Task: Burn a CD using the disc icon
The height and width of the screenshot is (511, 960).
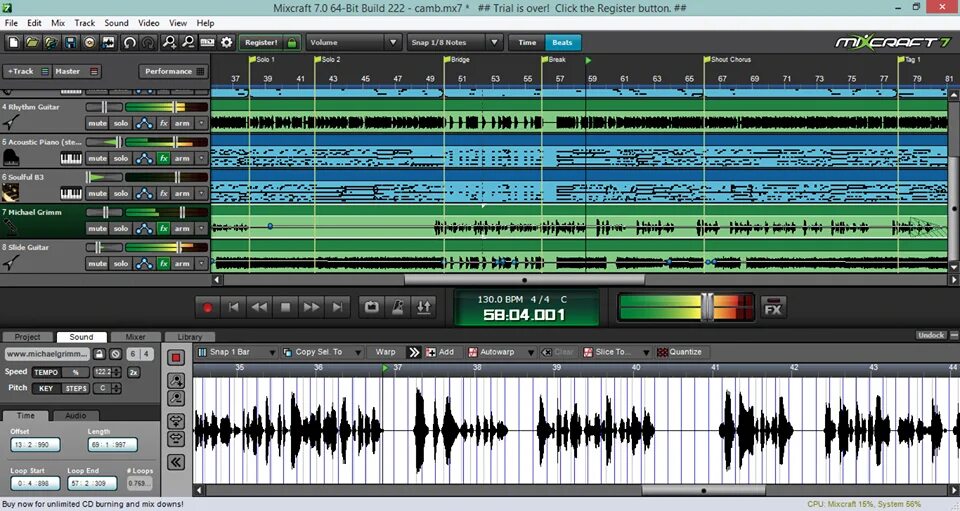Action: click(89, 42)
